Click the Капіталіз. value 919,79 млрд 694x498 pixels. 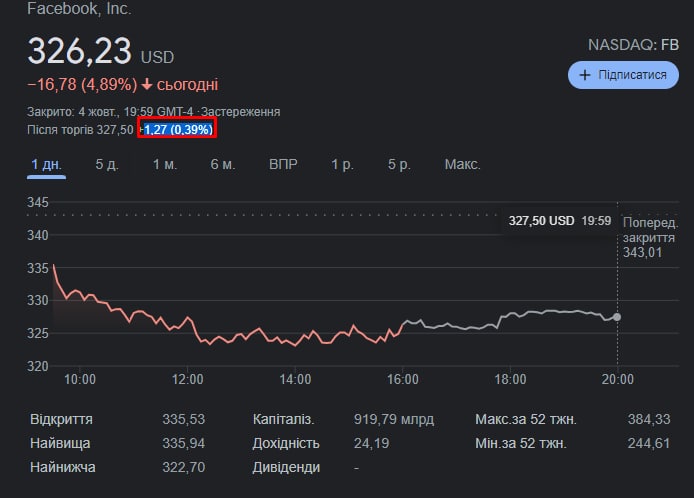[x=394, y=419]
